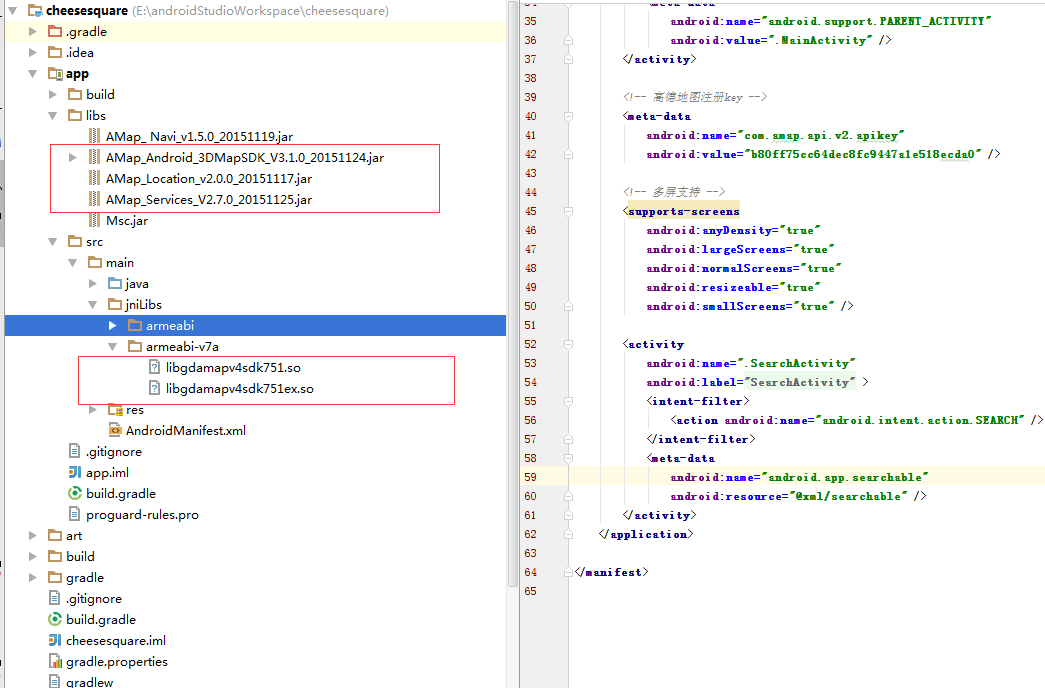Image resolution: width=1045 pixels, height=688 pixels.
Task: Fold the intent-filter block at line 55
Action: (x=568, y=401)
